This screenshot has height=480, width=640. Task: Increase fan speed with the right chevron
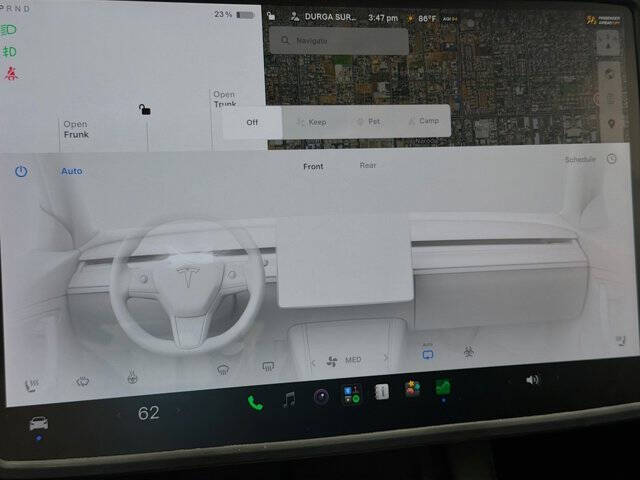386,358
